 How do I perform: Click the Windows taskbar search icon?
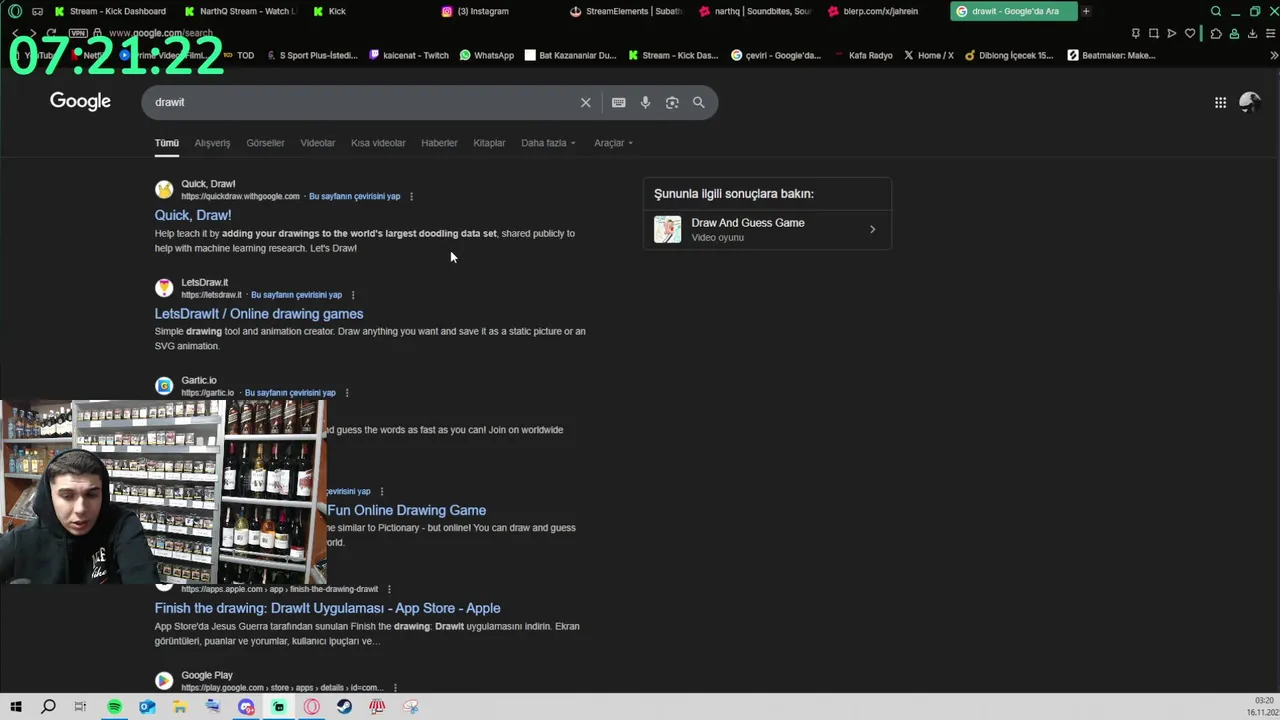pyautogui.click(x=48, y=707)
